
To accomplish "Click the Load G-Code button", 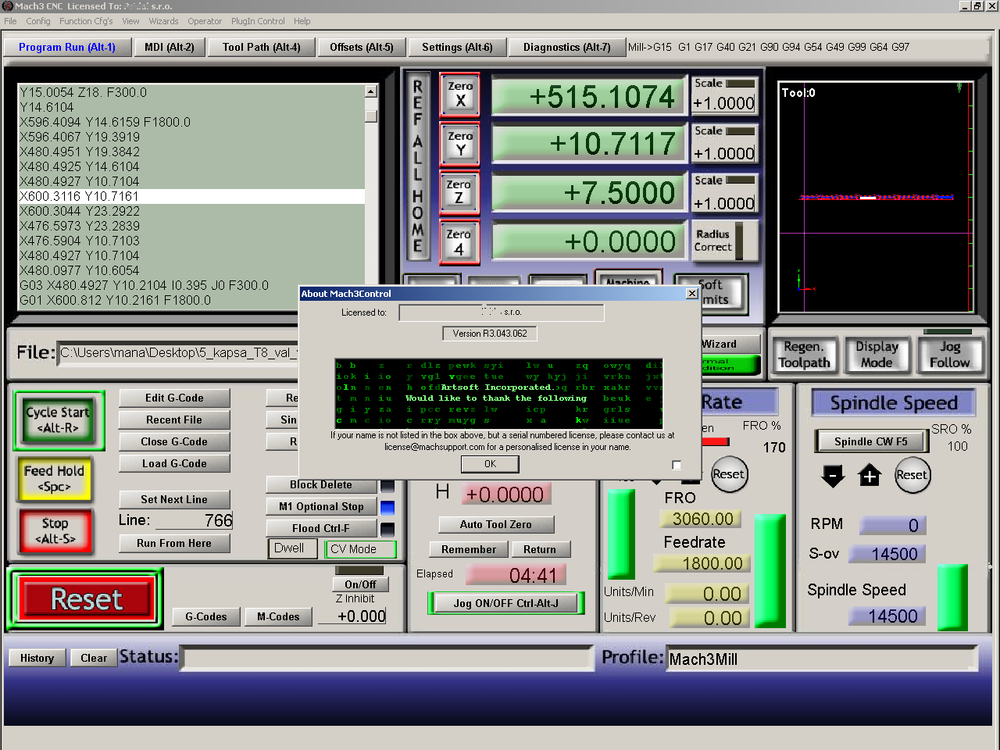I will (174, 464).
